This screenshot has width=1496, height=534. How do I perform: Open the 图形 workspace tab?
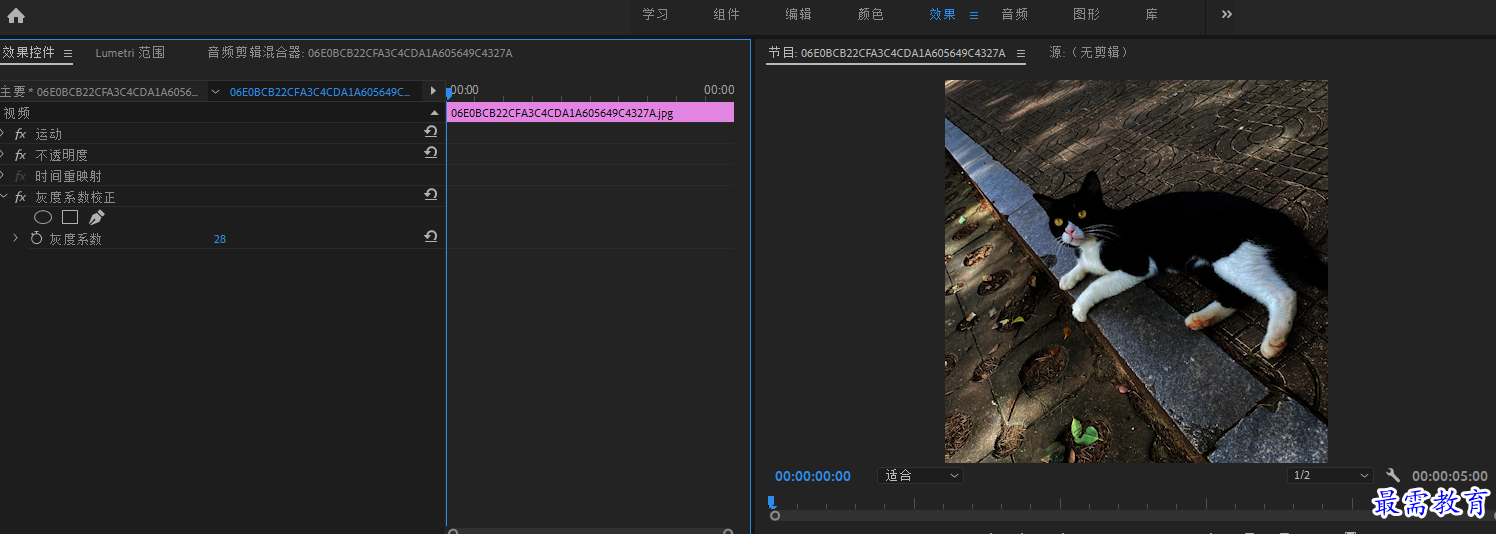[x=1086, y=14]
